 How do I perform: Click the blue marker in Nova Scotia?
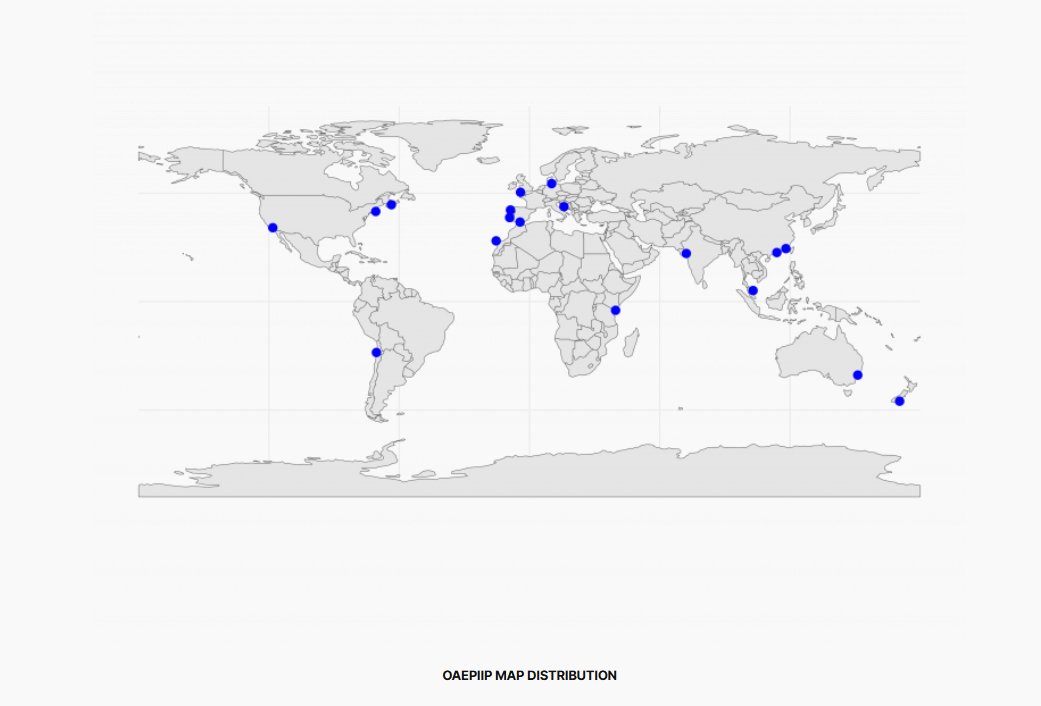point(392,205)
